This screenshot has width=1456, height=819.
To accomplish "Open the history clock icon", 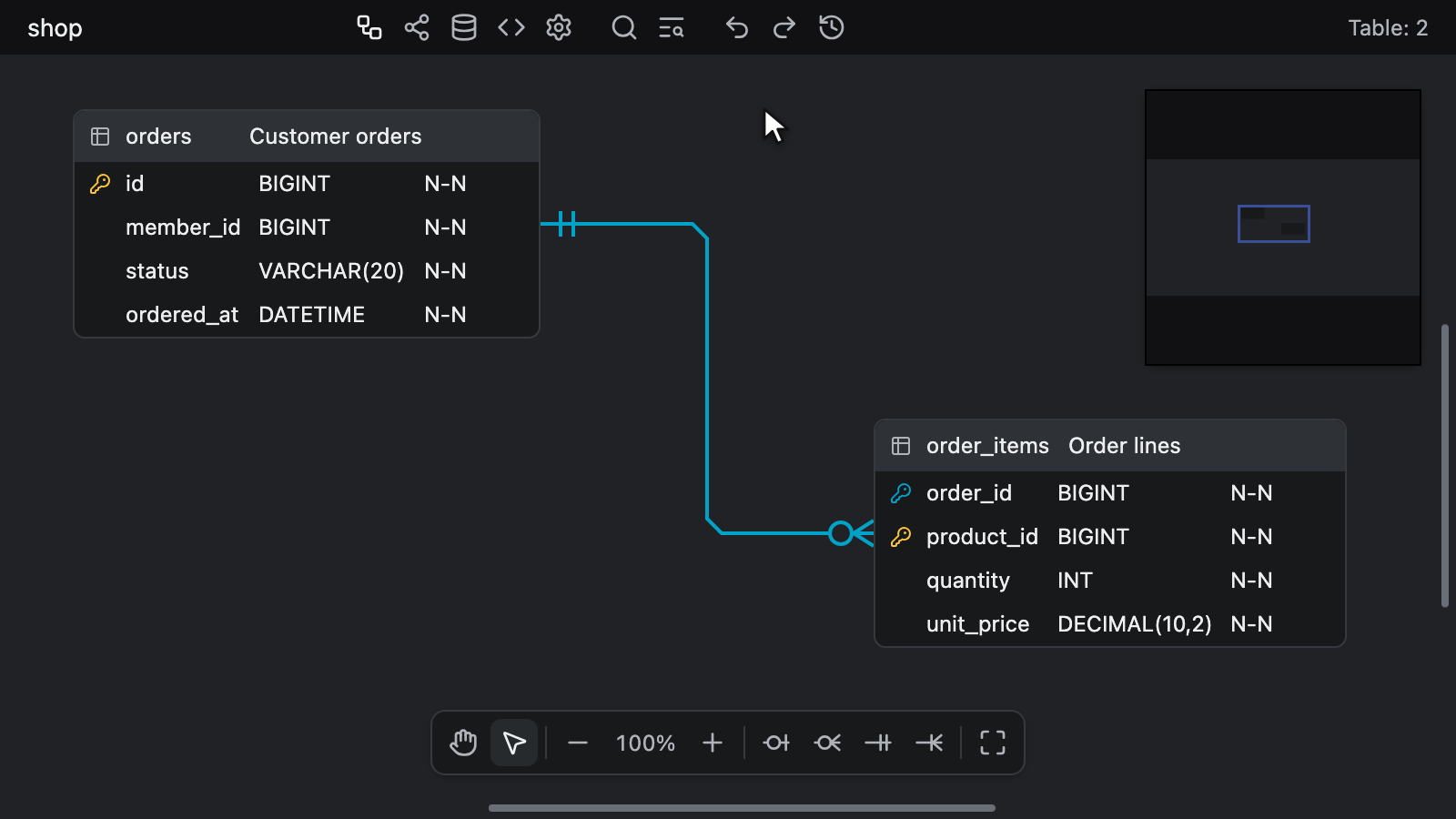I will pyautogui.click(x=832, y=27).
